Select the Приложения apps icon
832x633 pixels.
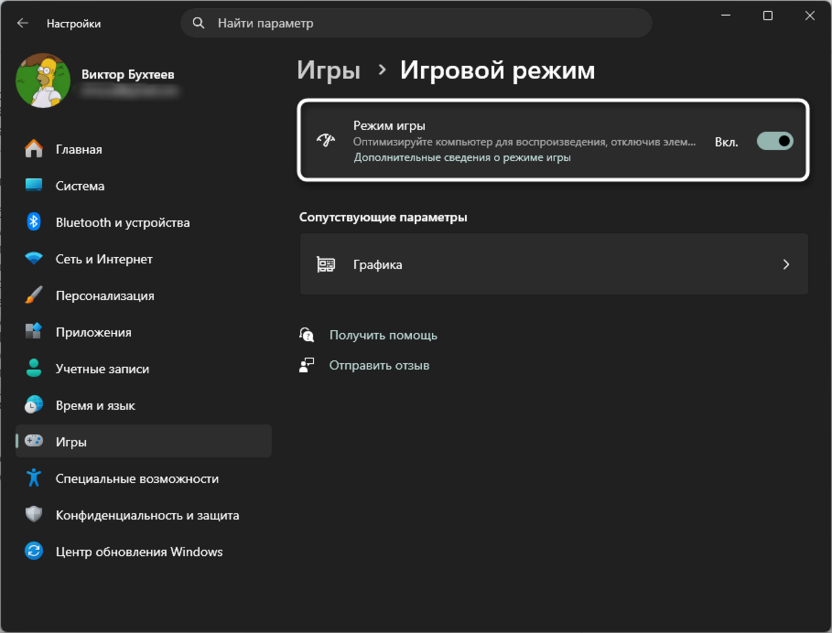tap(34, 332)
